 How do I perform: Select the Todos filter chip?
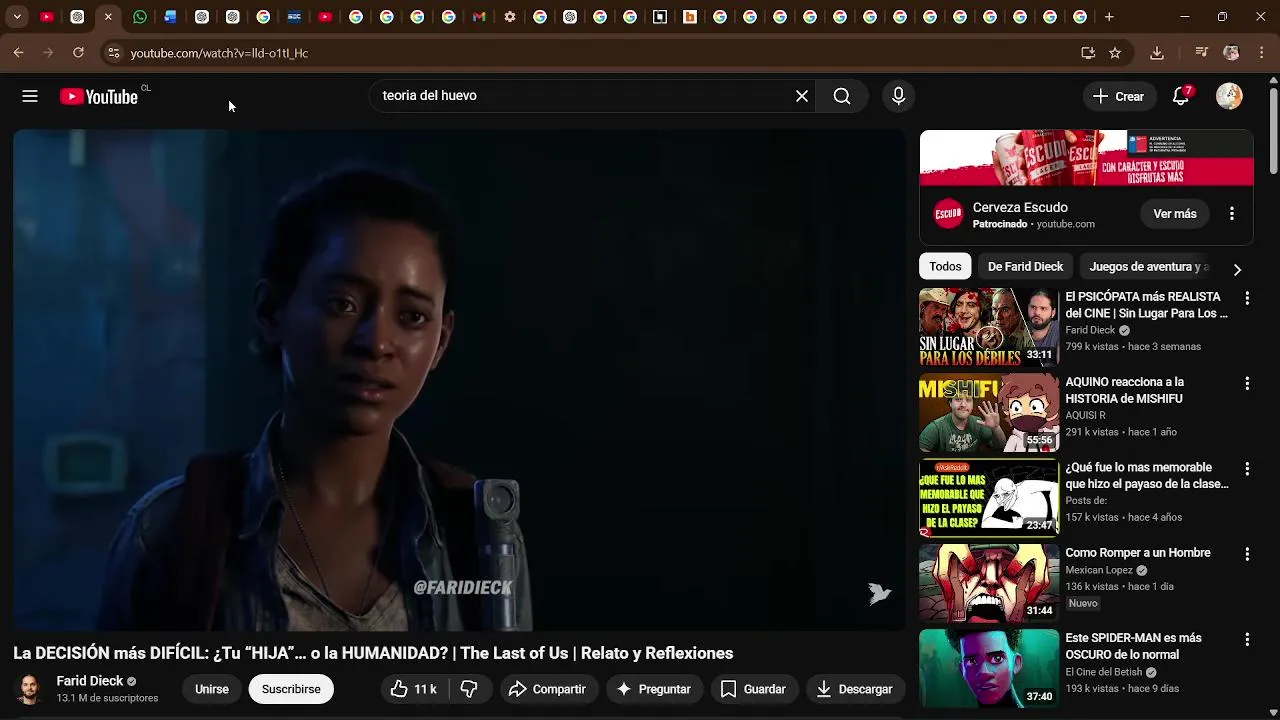pyautogui.click(x=945, y=266)
